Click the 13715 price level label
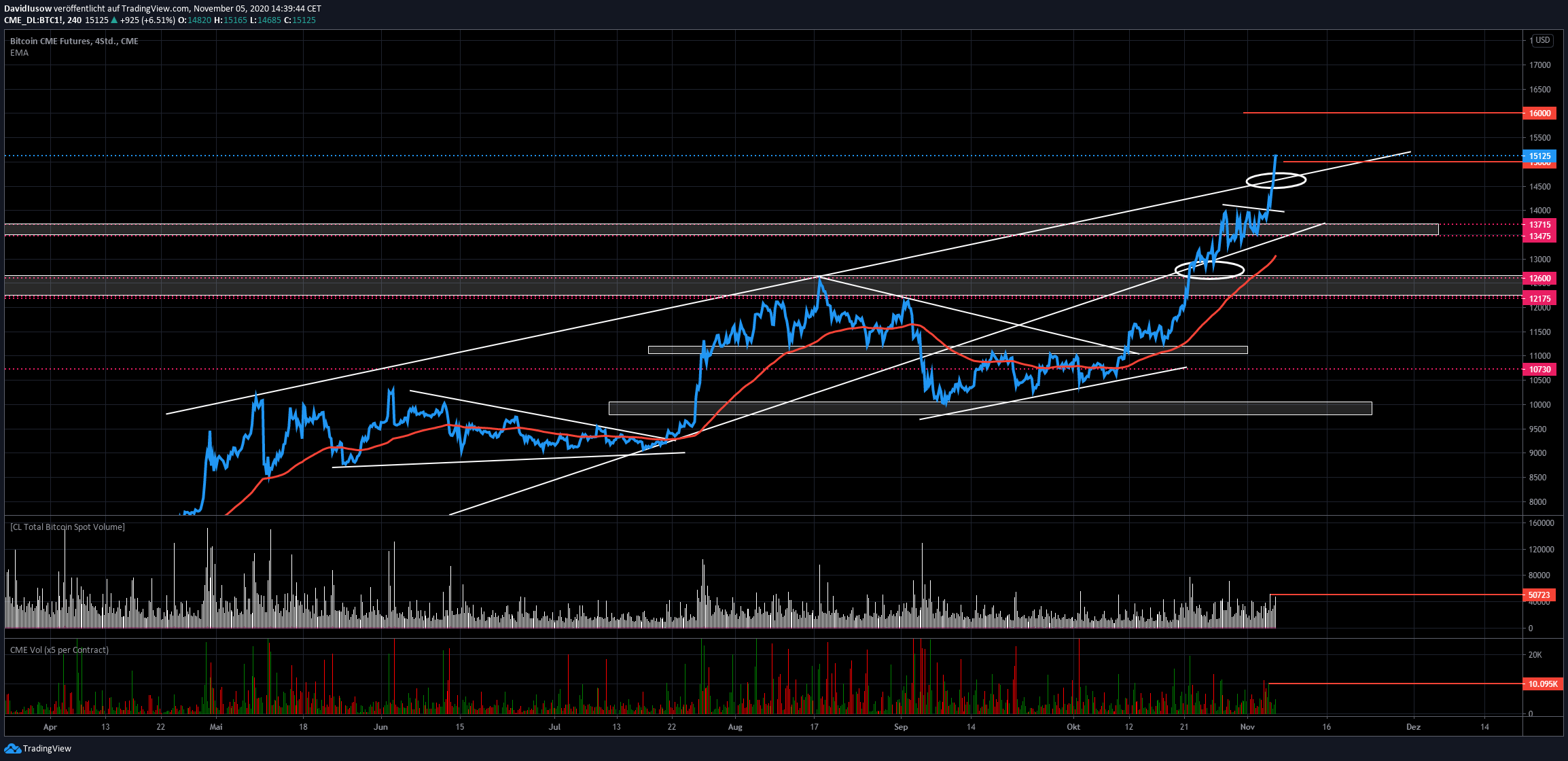This screenshot has height=761, width=1568. pos(1539,224)
